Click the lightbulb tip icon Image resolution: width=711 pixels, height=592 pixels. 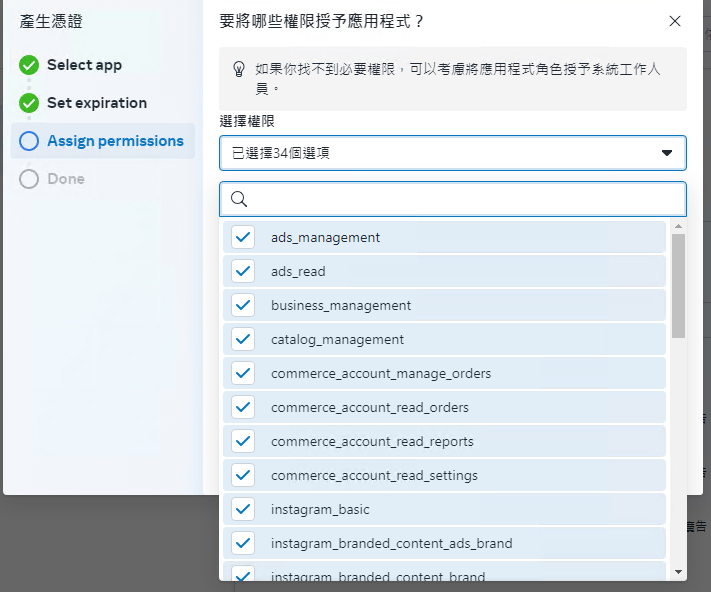tap(239, 69)
